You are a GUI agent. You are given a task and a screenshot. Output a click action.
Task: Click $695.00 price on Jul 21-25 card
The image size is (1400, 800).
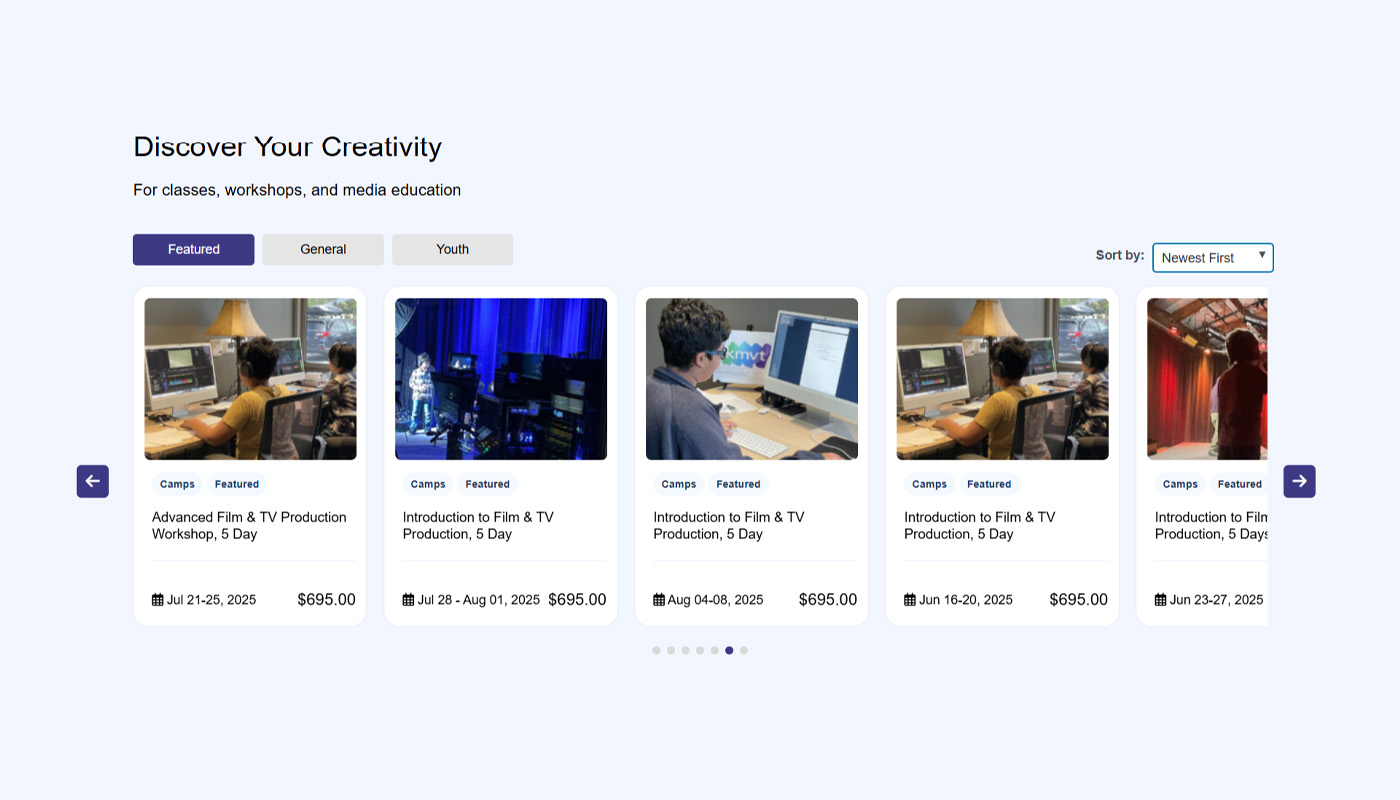(x=326, y=600)
